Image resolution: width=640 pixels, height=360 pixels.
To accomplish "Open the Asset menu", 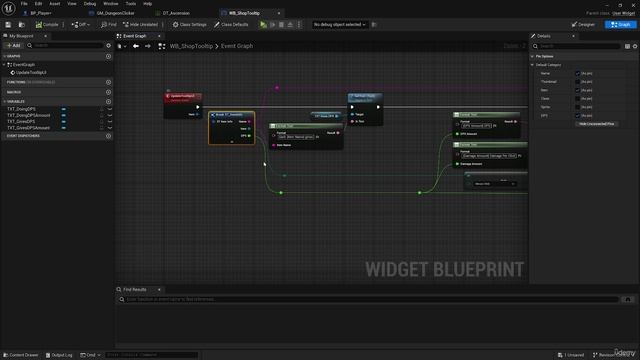I will (55, 4).
